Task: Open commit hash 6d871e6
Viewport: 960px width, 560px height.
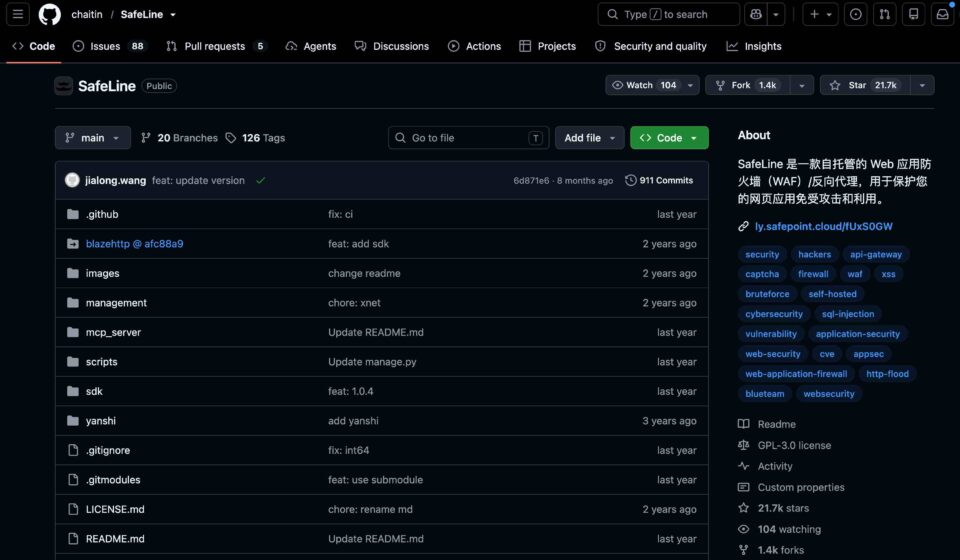Action: coord(531,181)
